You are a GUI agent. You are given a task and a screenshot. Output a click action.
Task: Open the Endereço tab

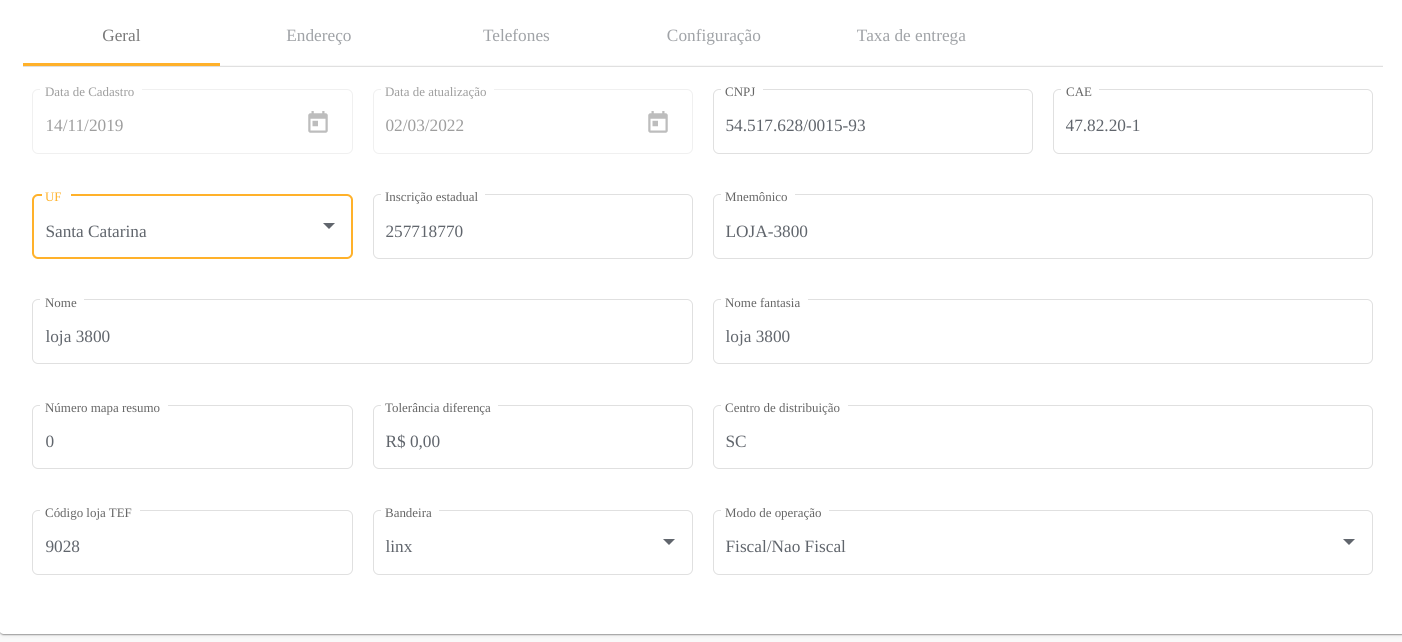point(318,36)
